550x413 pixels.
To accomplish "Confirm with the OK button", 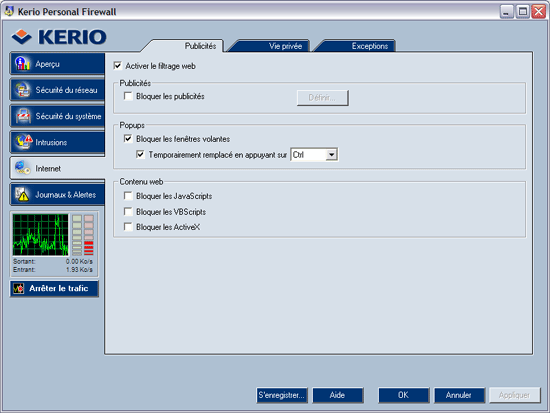I will 403,395.
